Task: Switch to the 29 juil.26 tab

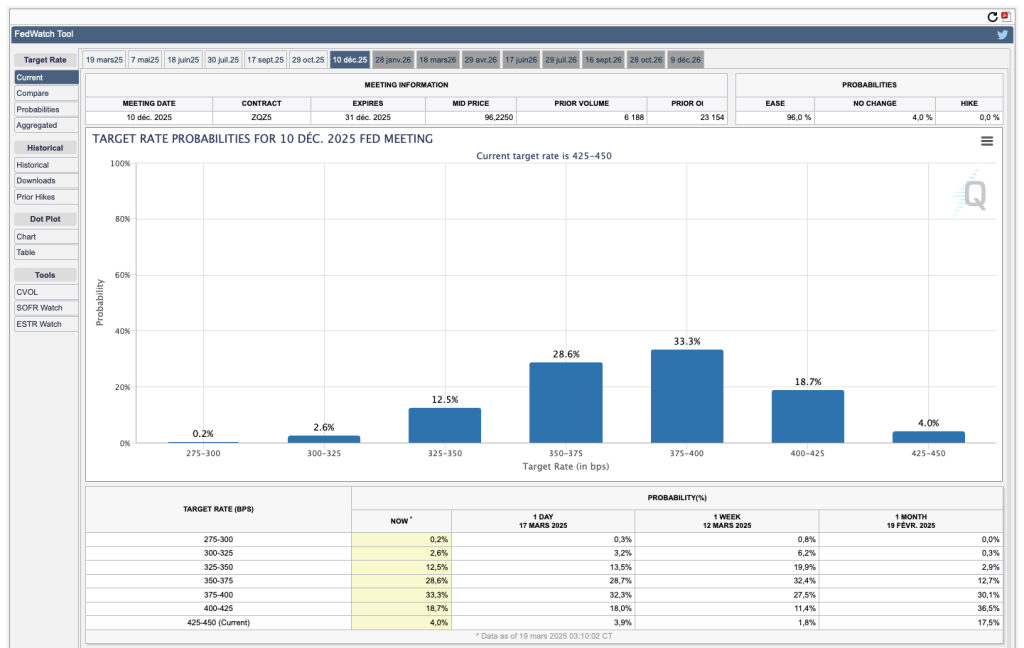Action: click(x=561, y=60)
